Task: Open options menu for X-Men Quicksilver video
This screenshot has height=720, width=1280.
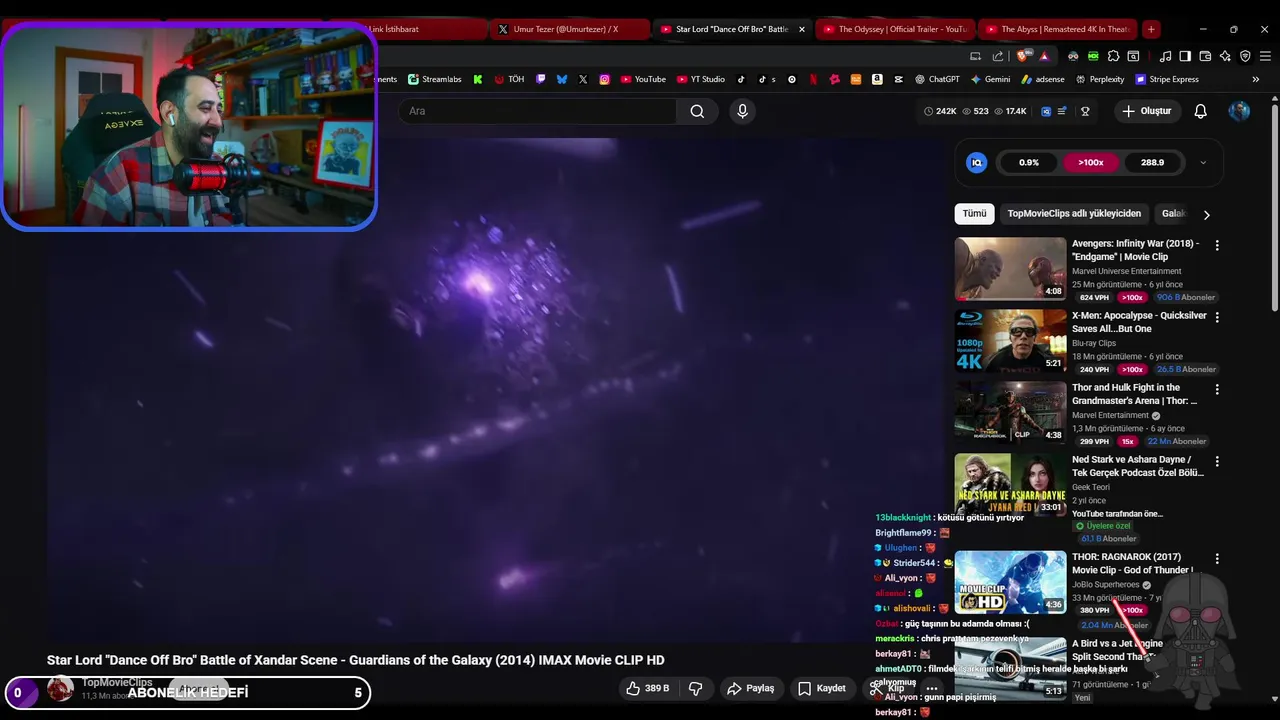Action: click(1217, 317)
